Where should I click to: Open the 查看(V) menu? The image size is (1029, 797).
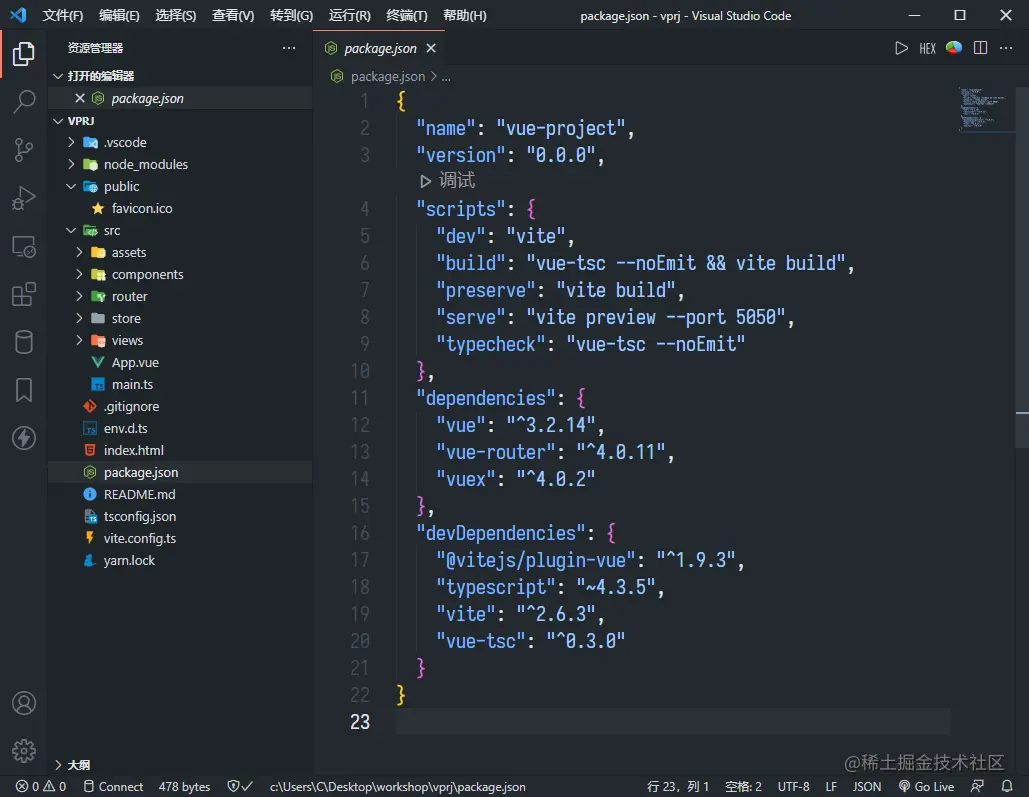[233, 15]
